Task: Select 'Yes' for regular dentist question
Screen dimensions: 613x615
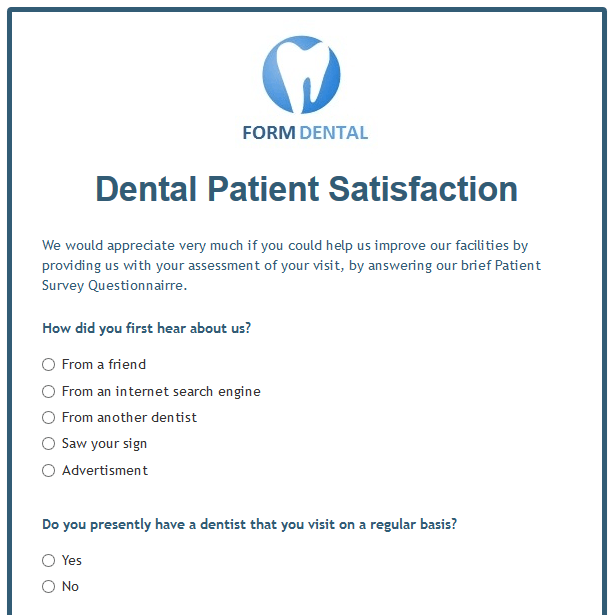Action: [48, 561]
